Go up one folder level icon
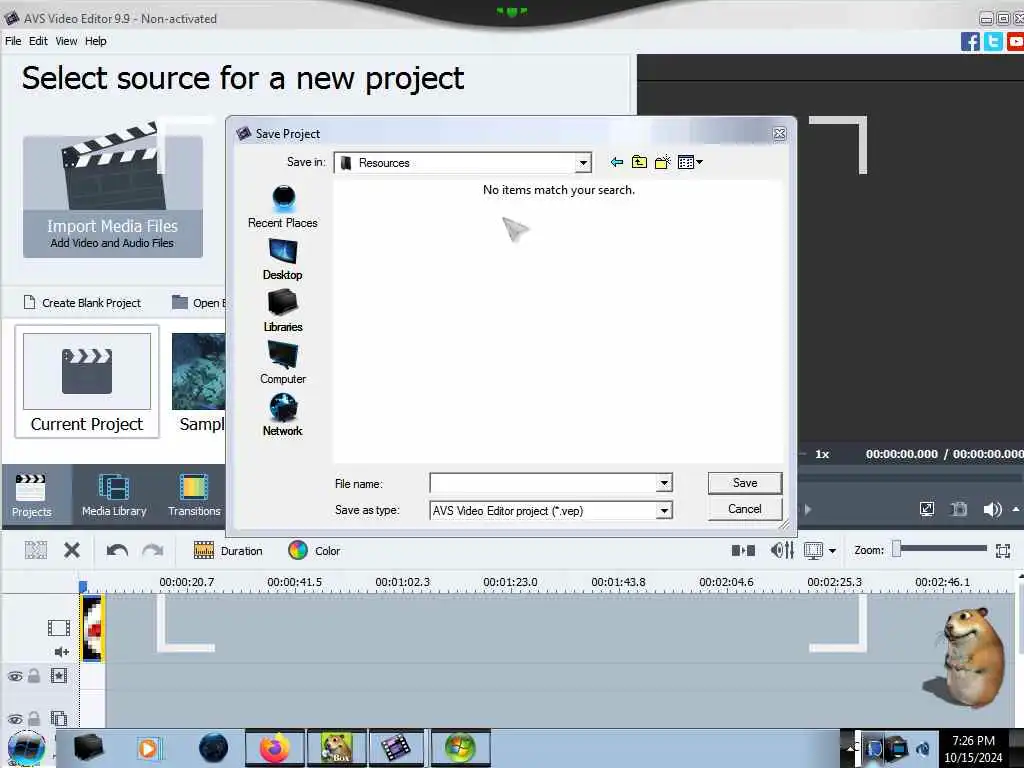 pyautogui.click(x=639, y=162)
